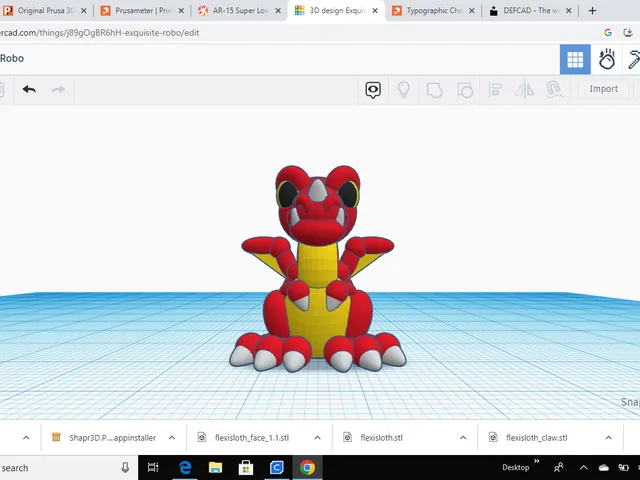Click the Google icon in the address bar

(608, 33)
